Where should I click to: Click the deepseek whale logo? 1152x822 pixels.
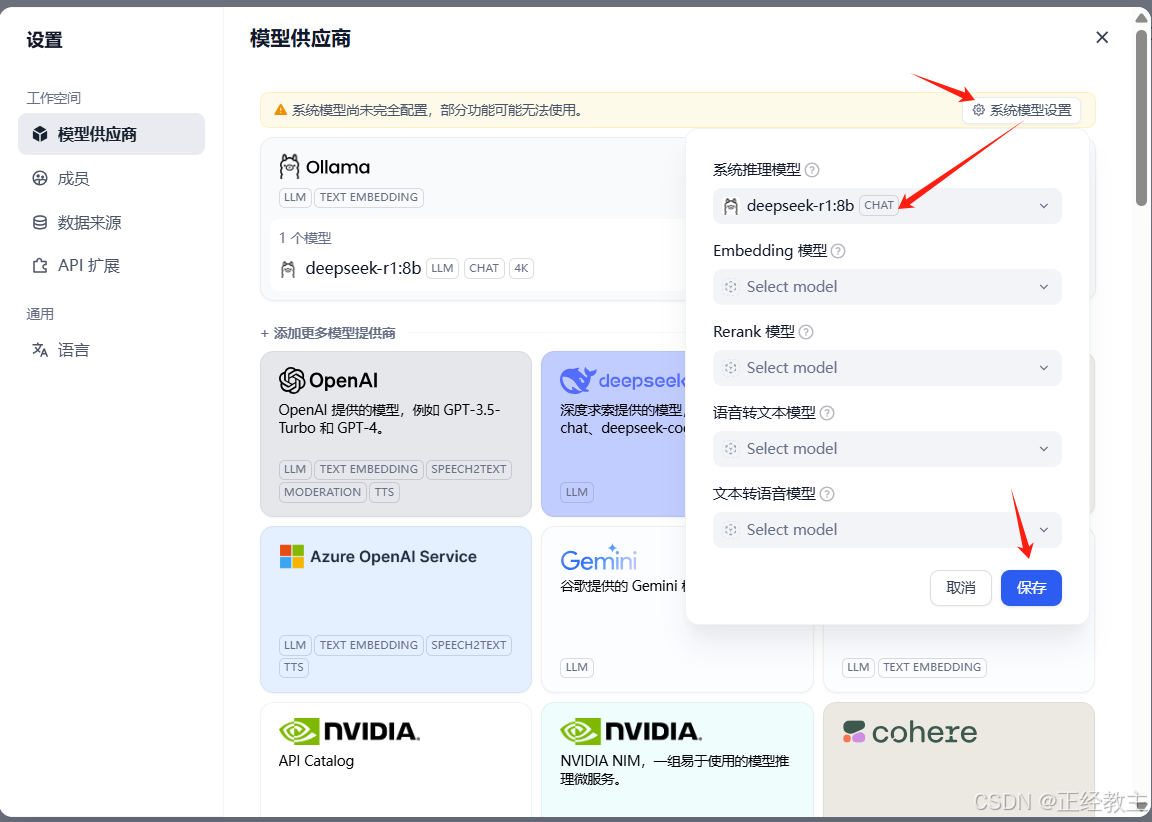[x=577, y=381]
